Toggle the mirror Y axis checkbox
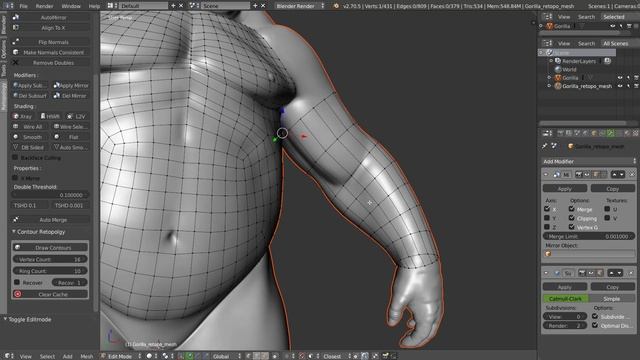 547,218
